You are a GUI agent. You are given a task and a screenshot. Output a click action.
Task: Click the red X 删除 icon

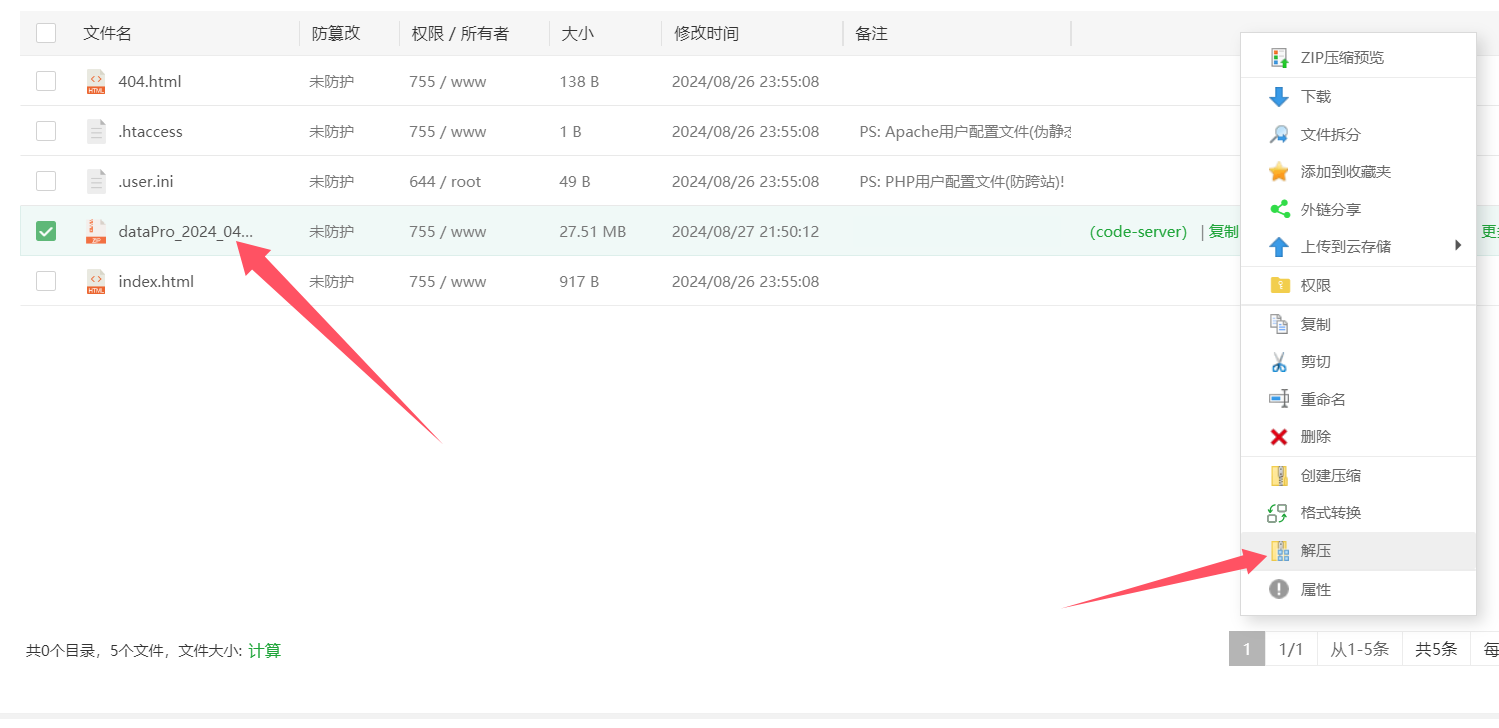point(1279,437)
